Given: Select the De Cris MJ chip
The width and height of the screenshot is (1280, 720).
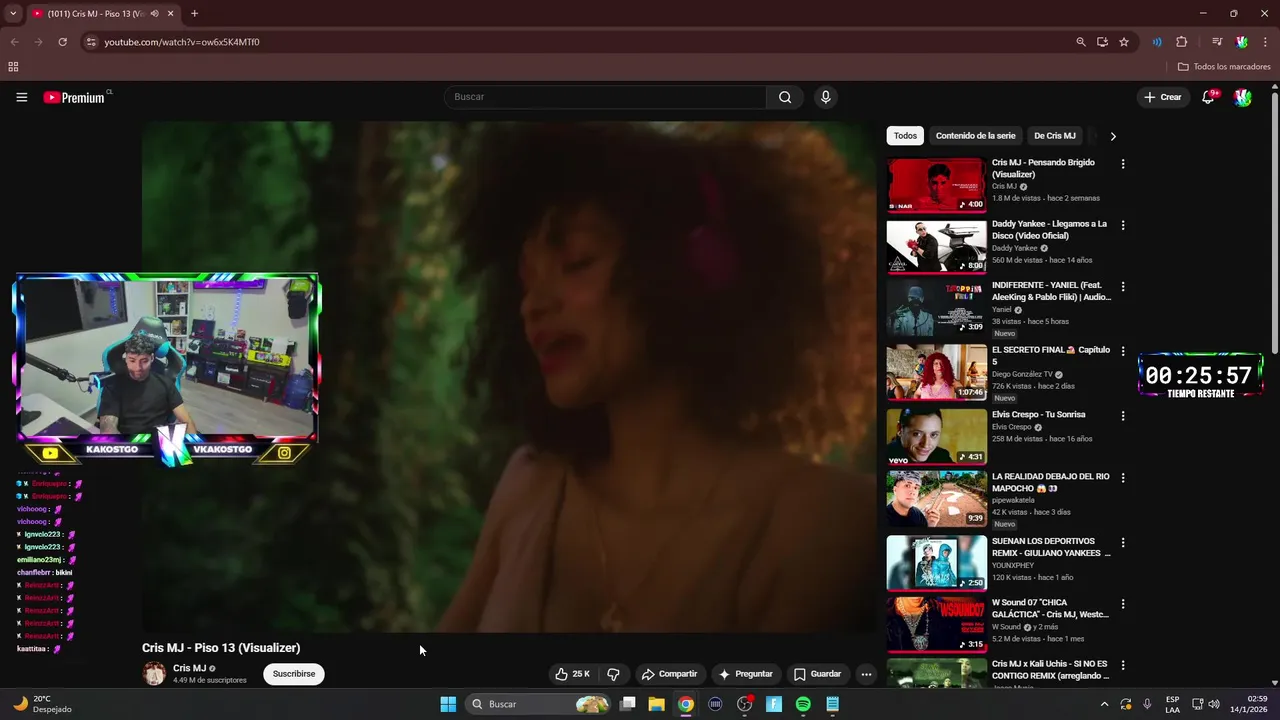Looking at the screenshot, I should pos(1055,136).
